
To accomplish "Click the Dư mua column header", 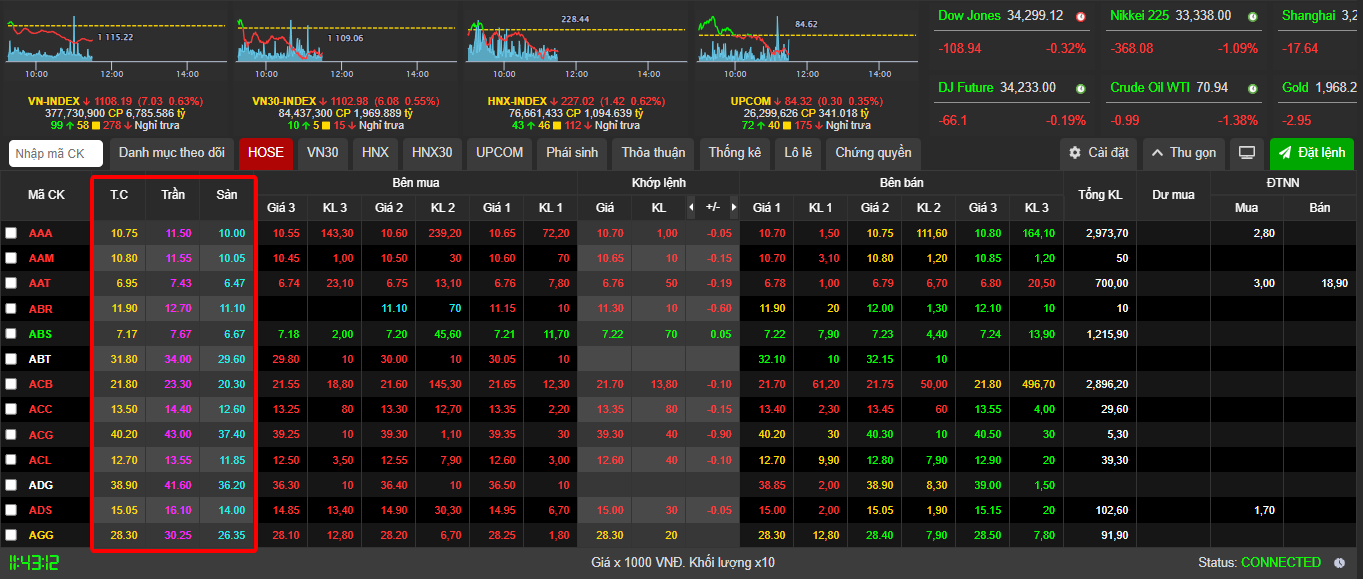I will tap(1173, 195).
